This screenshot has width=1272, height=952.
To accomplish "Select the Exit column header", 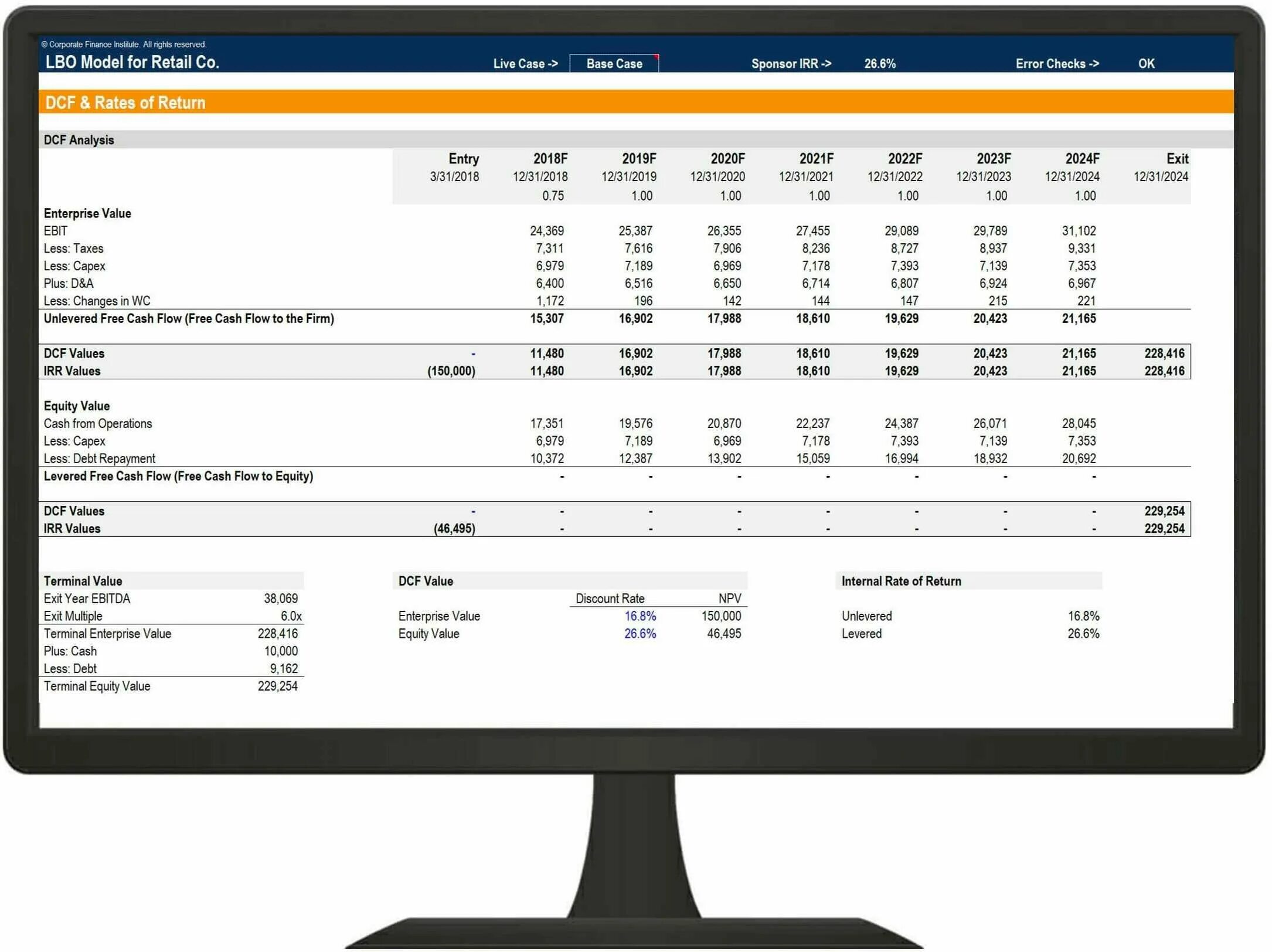I will [x=1176, y=159].
